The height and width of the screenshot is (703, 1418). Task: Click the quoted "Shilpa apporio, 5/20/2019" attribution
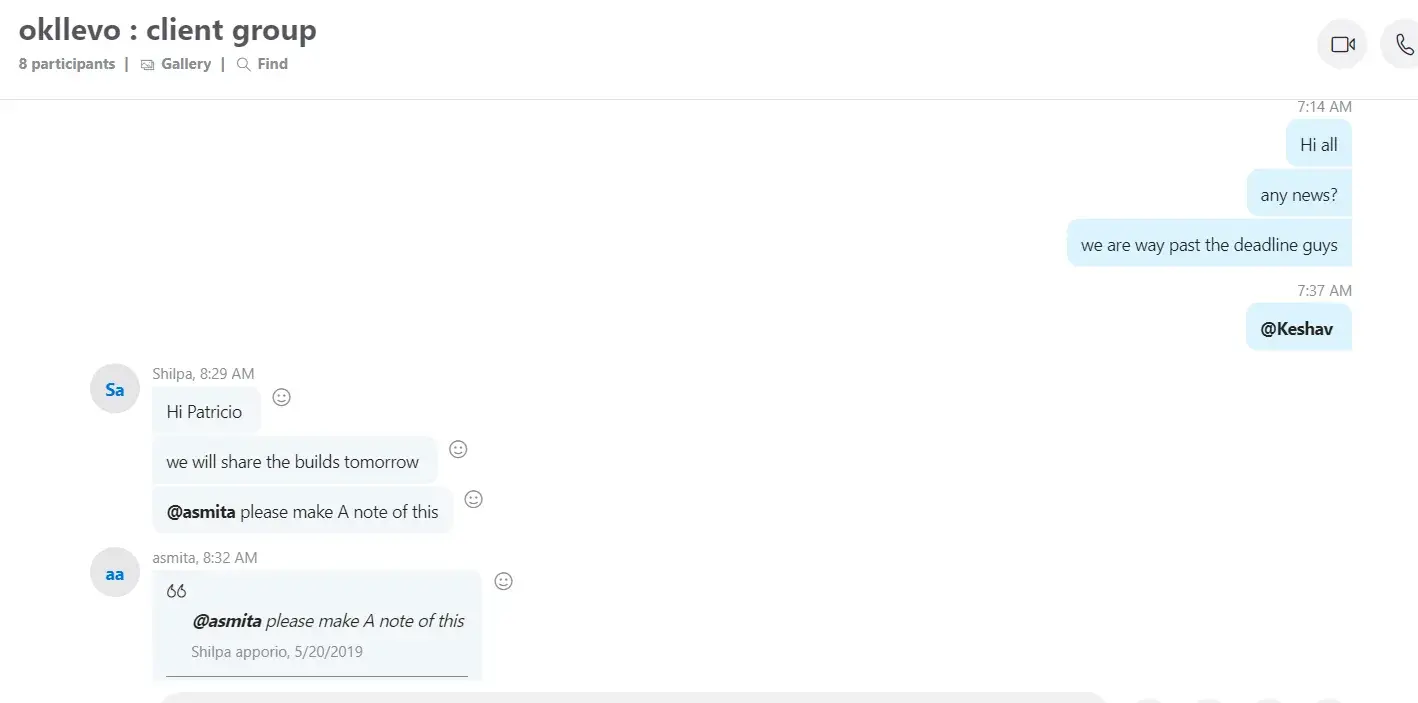[x=277, y=652]
